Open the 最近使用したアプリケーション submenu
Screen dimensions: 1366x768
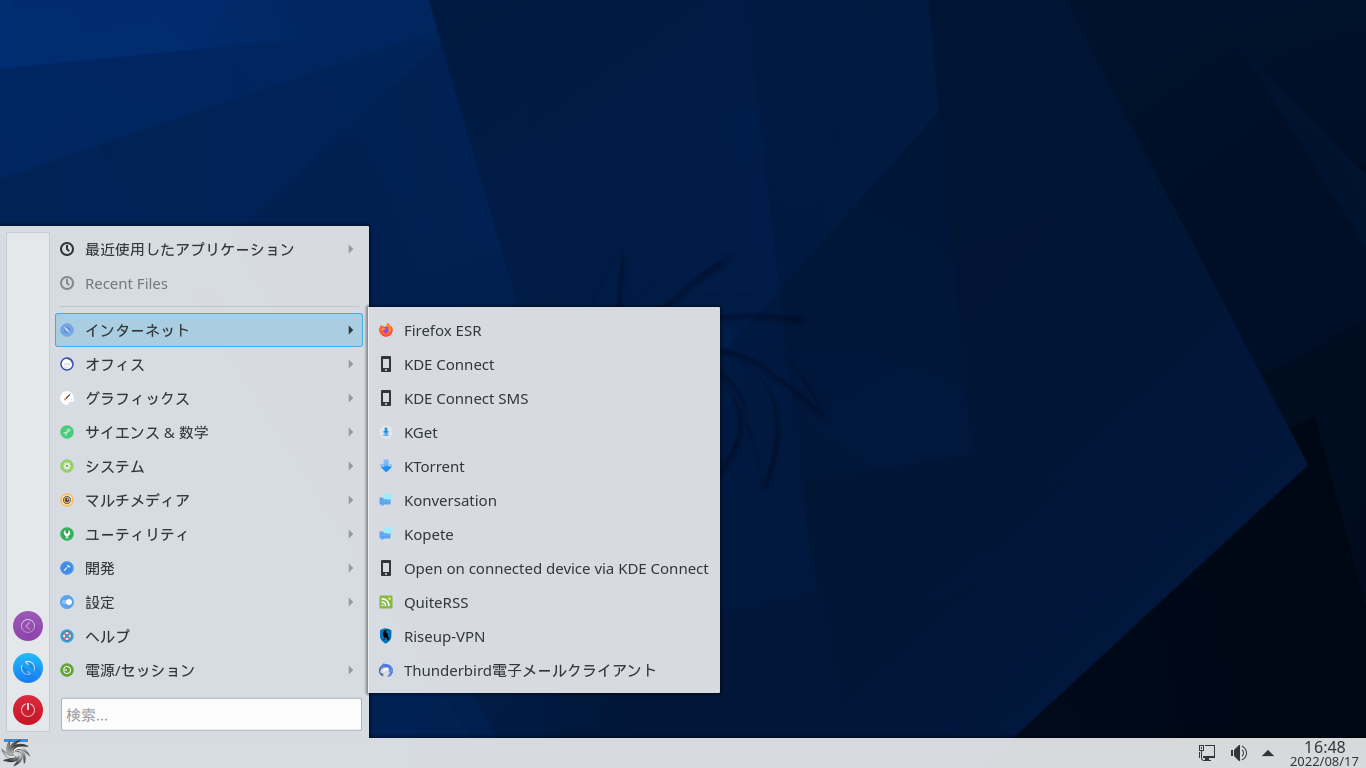(209, 249)
